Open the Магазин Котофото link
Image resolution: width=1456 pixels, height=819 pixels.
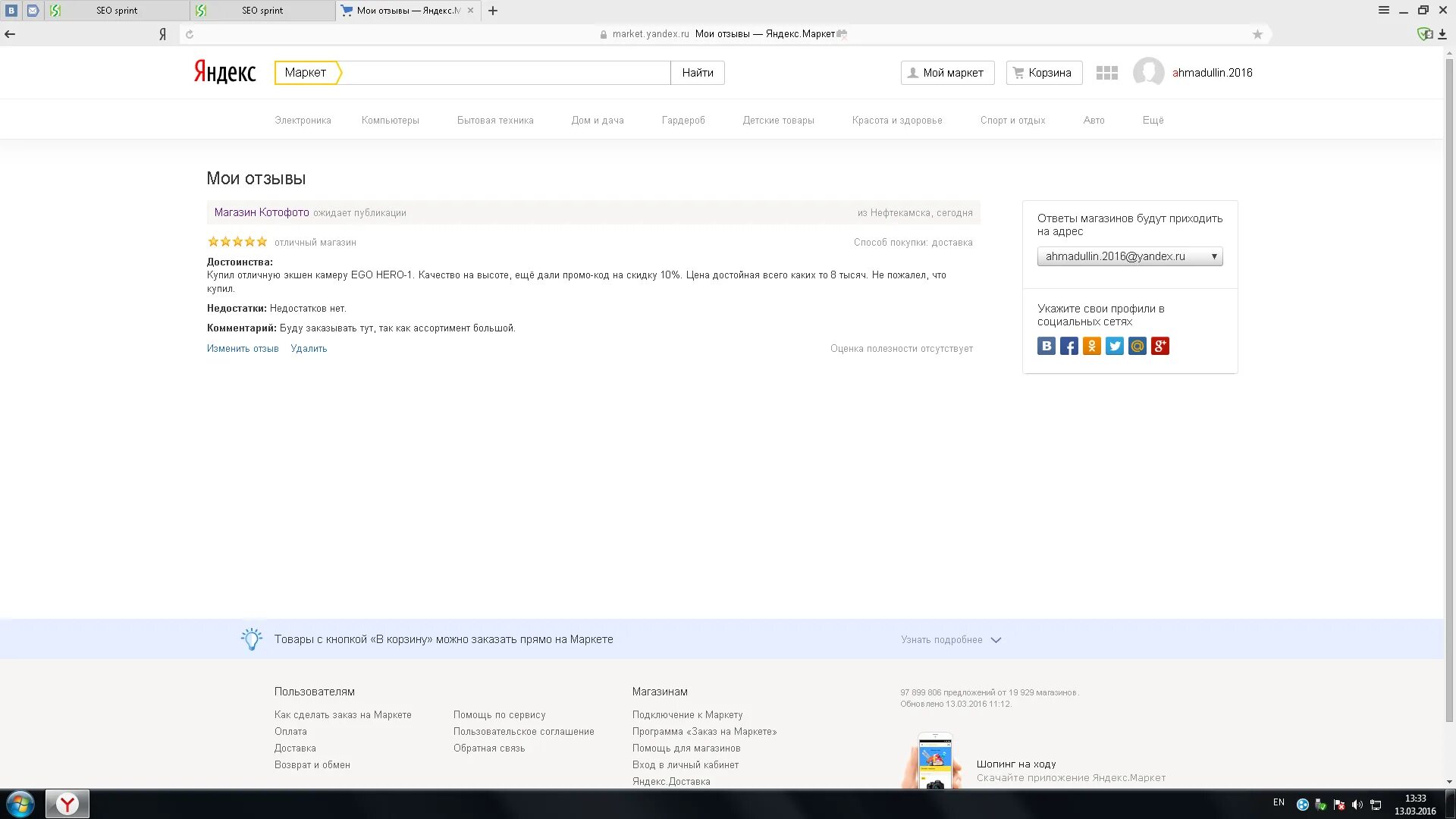(262, 212)
